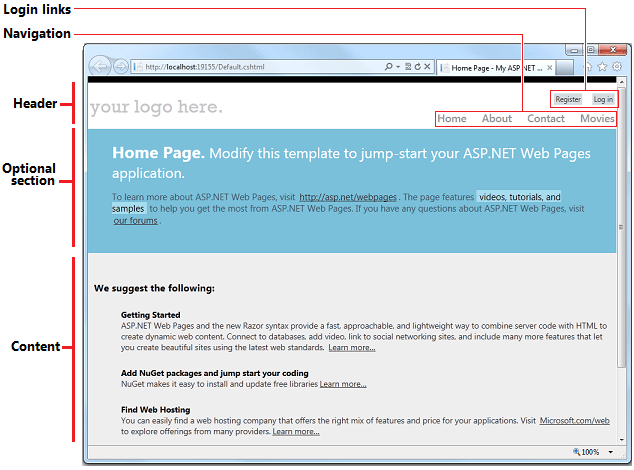Viewport: 634px width, 470px height.
Task: Open the 'our forums' link
Action: [x=135, y=220]
